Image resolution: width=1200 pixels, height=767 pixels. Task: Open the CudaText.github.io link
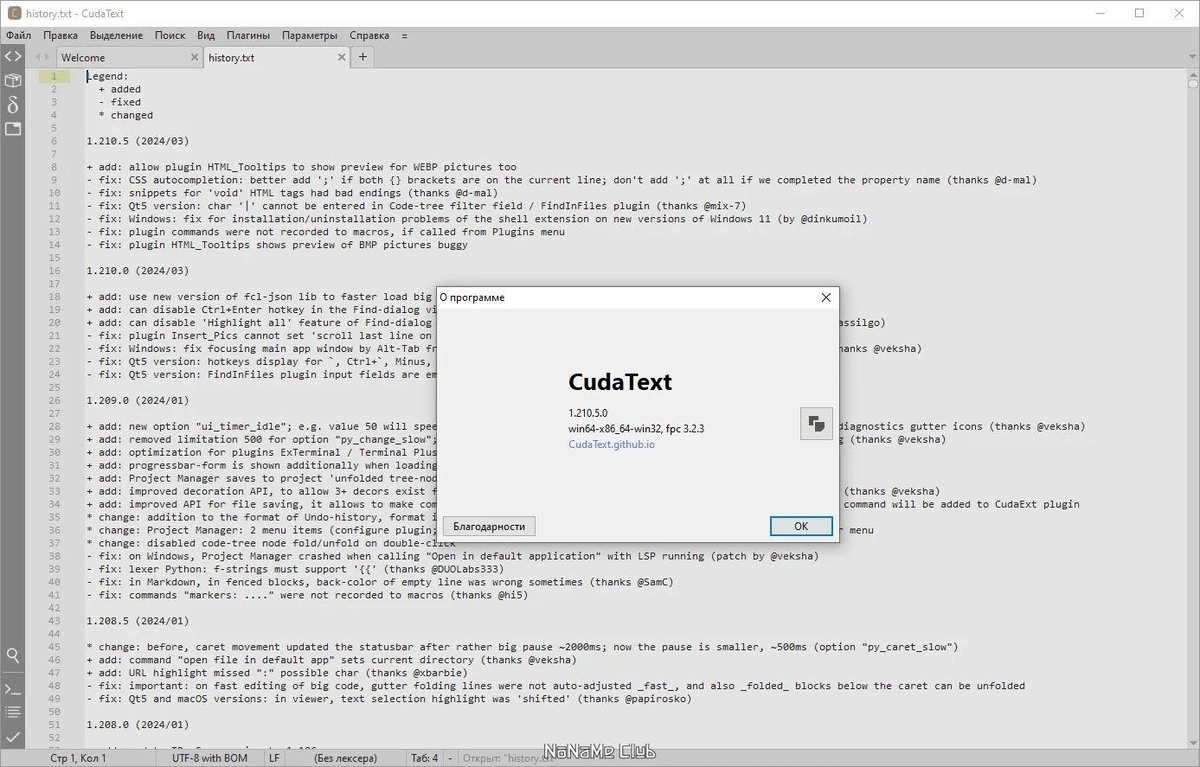612,444
